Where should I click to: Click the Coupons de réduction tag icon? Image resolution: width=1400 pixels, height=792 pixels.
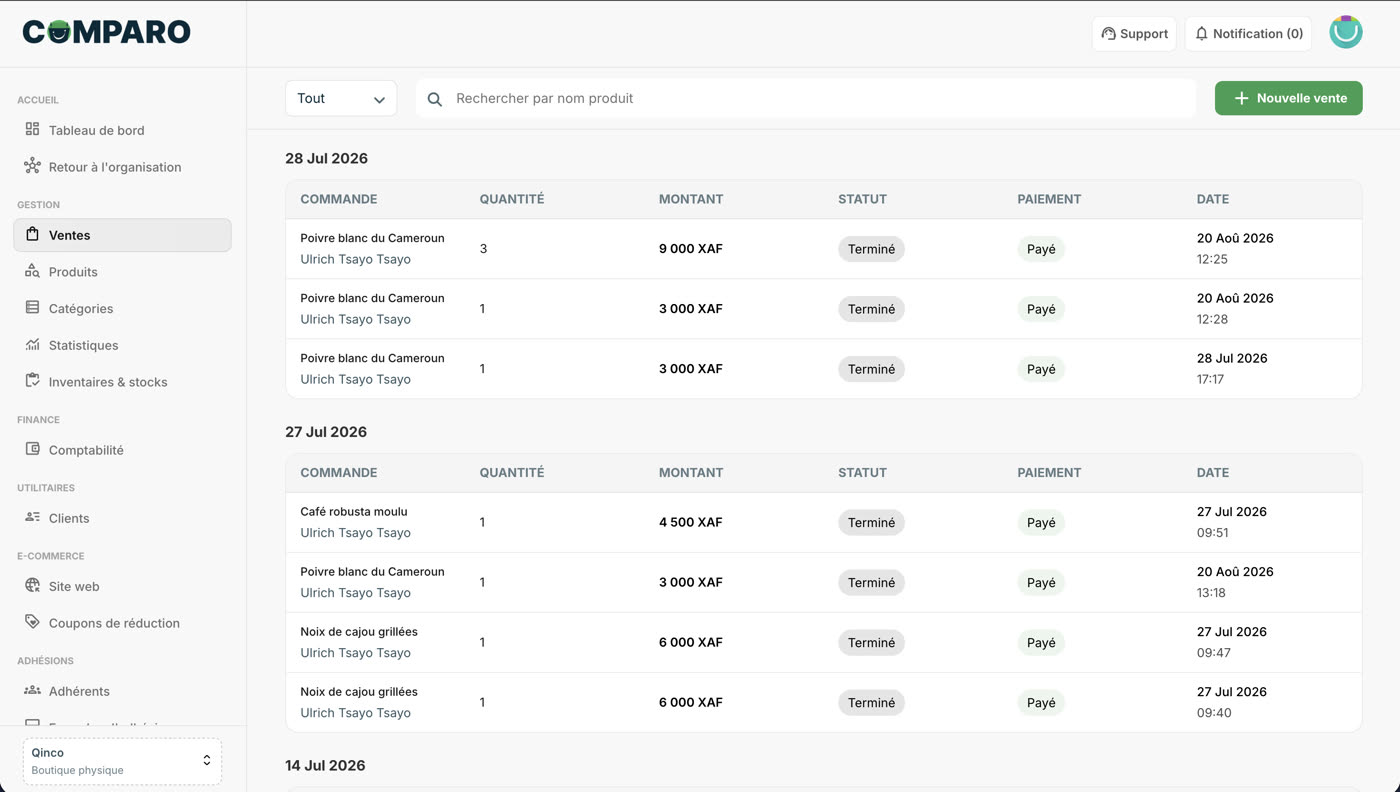coord(32,622)
